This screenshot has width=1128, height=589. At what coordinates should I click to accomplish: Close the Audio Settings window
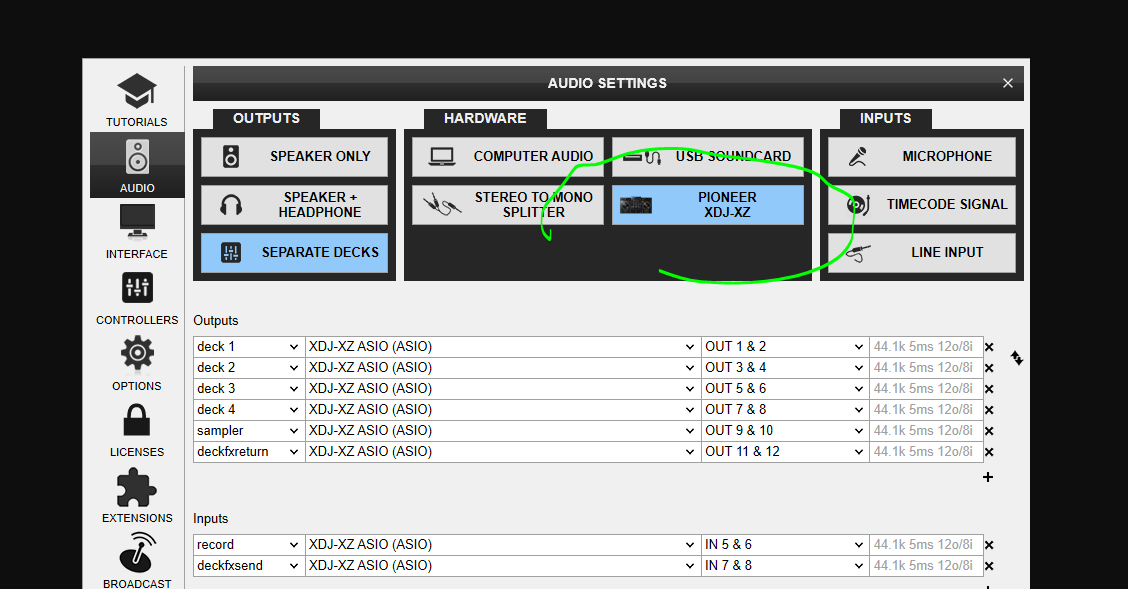[1008, 83]
